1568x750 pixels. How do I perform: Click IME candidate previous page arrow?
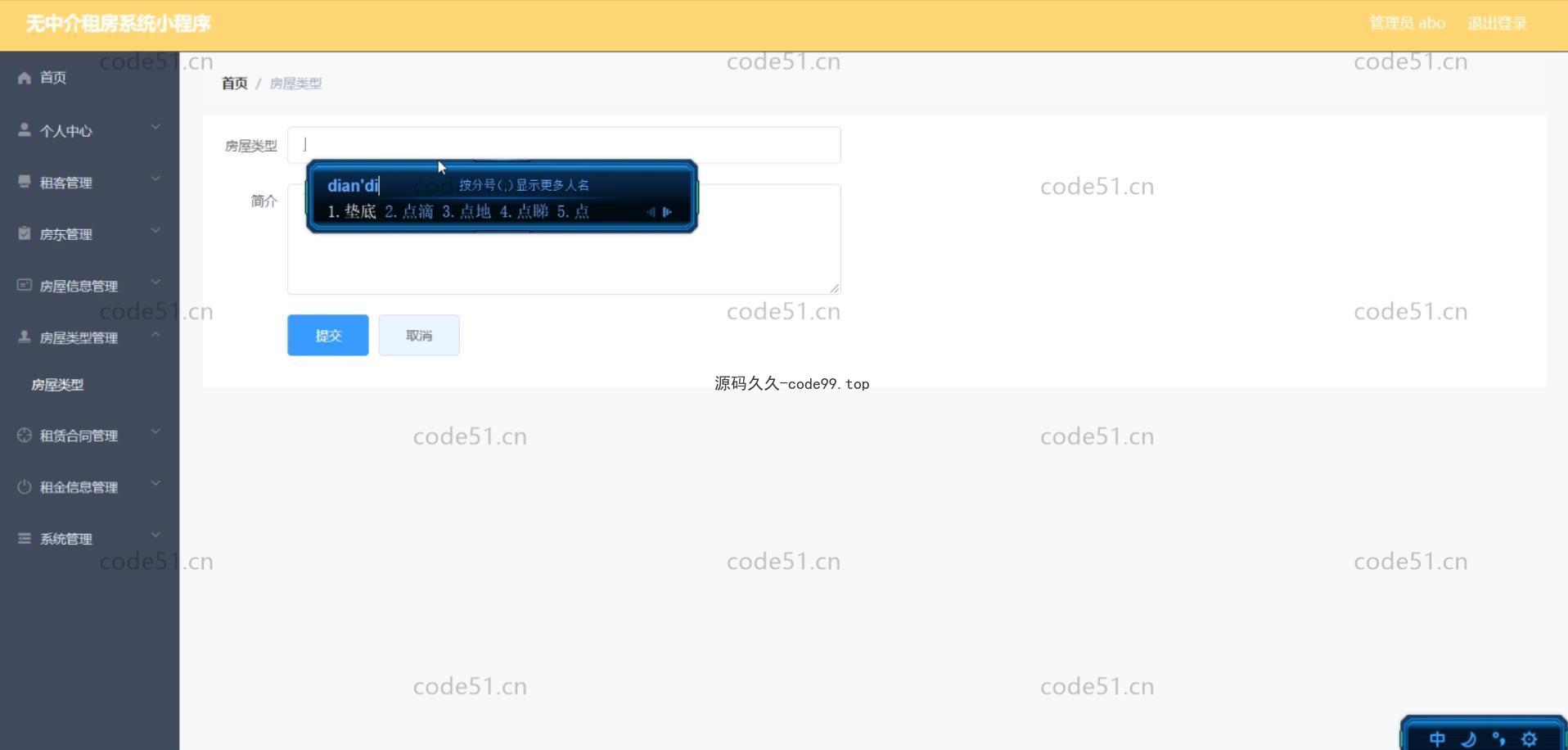coord(651,212)
